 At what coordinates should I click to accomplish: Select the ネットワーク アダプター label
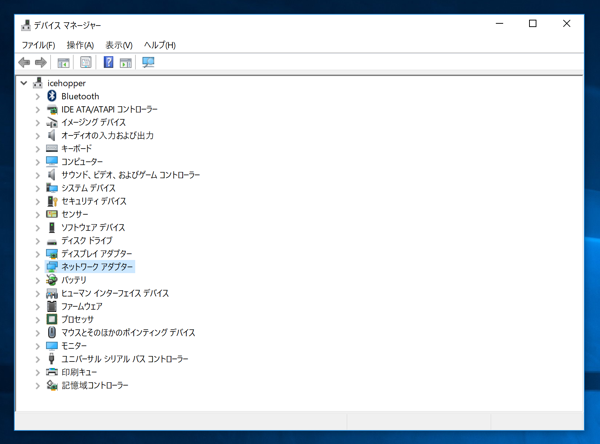pos(97,267)
